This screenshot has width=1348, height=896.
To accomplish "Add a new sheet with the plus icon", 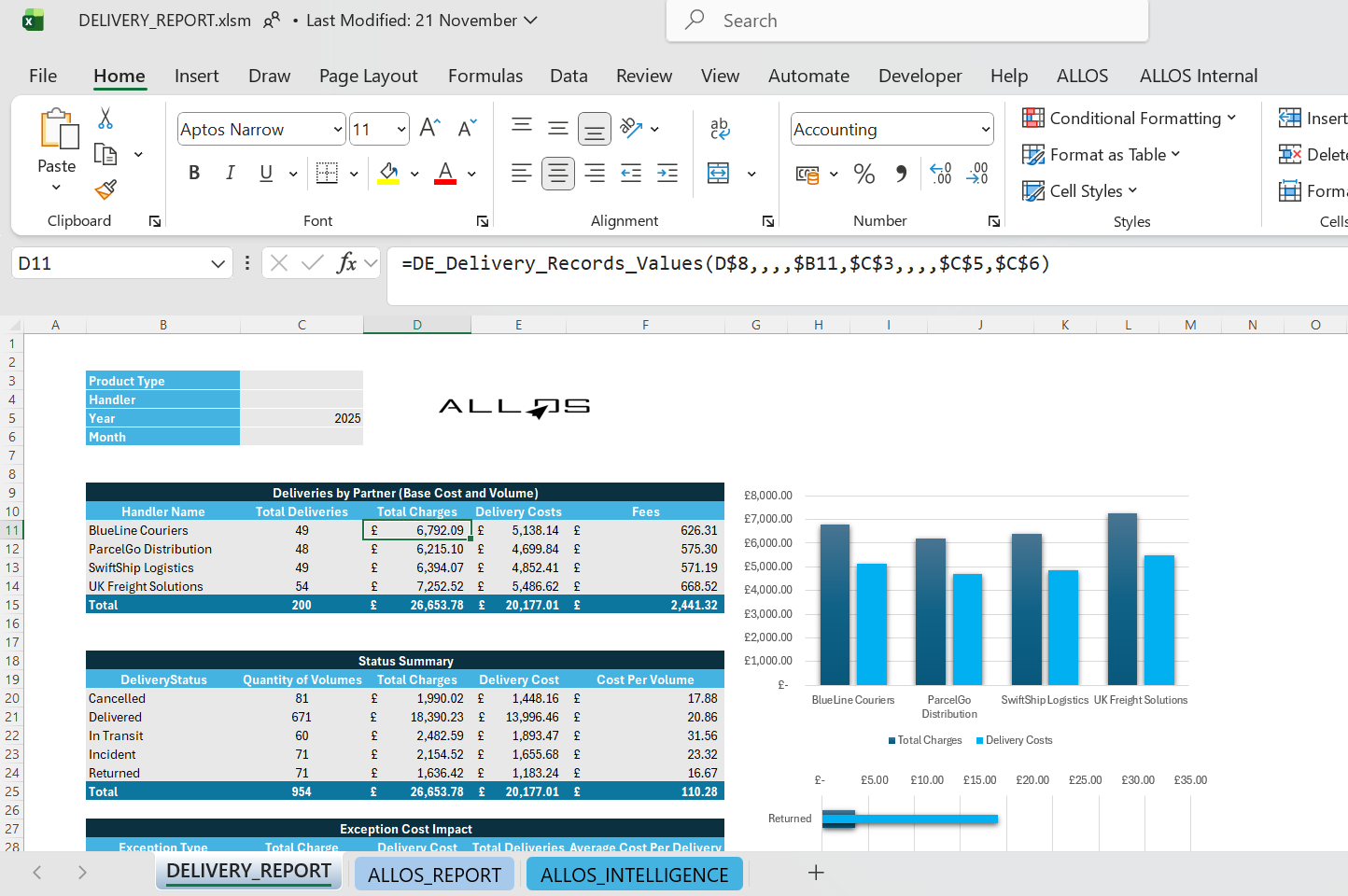I will 816,873.
